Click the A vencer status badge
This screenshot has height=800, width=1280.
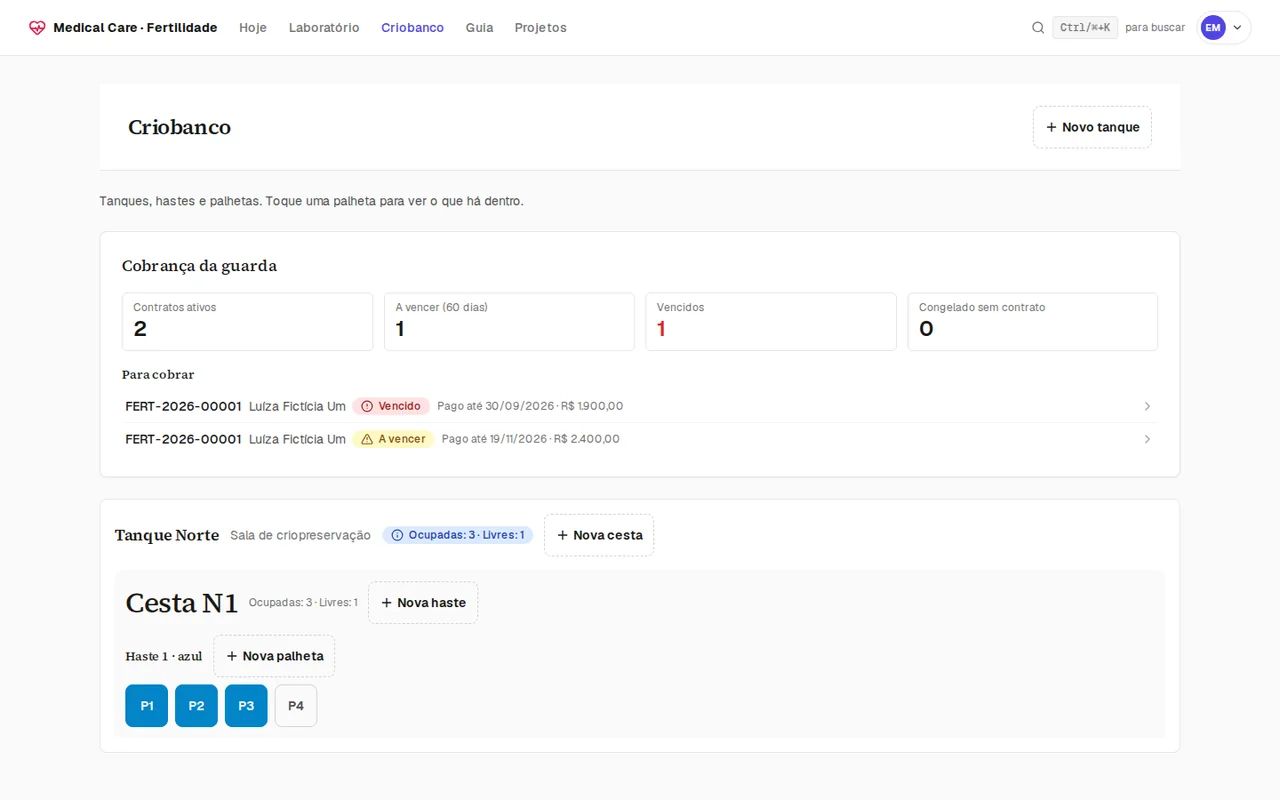pos(393,439)
